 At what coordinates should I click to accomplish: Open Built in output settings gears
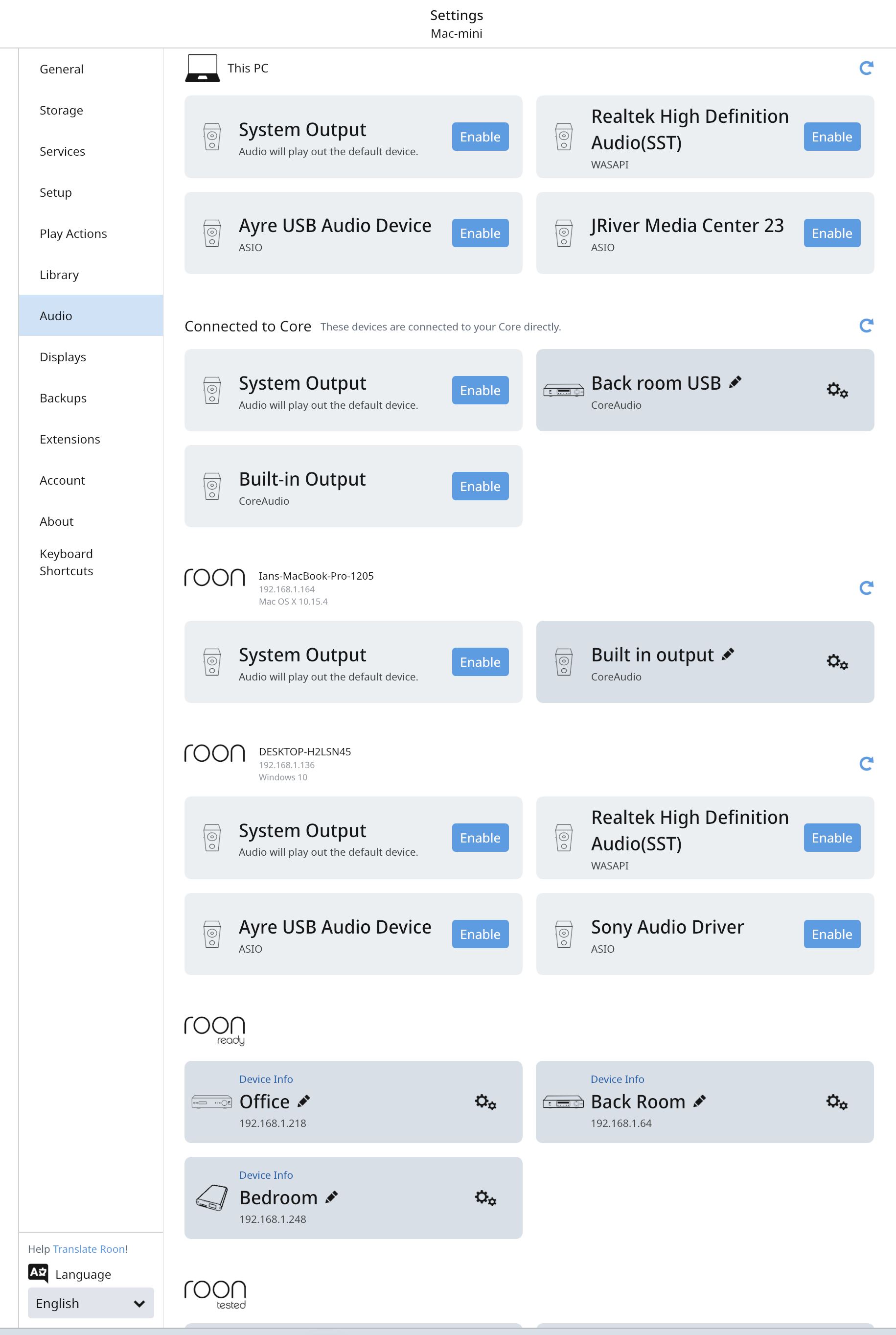[x=837, y=662]
